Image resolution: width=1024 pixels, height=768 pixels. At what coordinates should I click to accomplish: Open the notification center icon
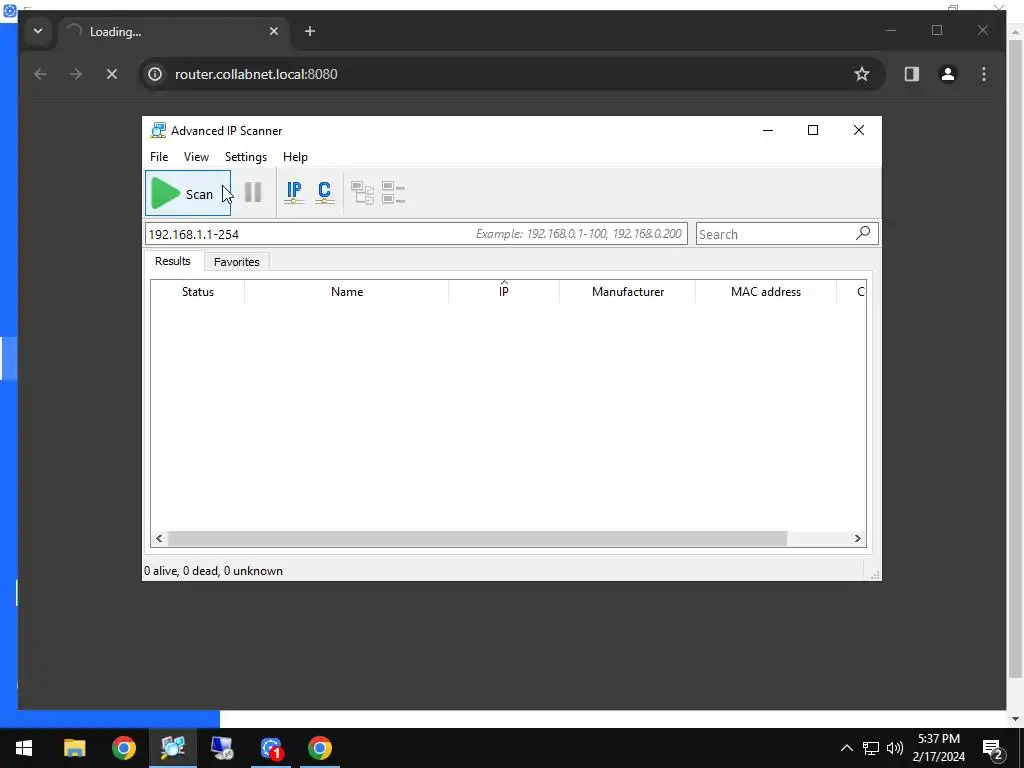[x=993, y=748]
